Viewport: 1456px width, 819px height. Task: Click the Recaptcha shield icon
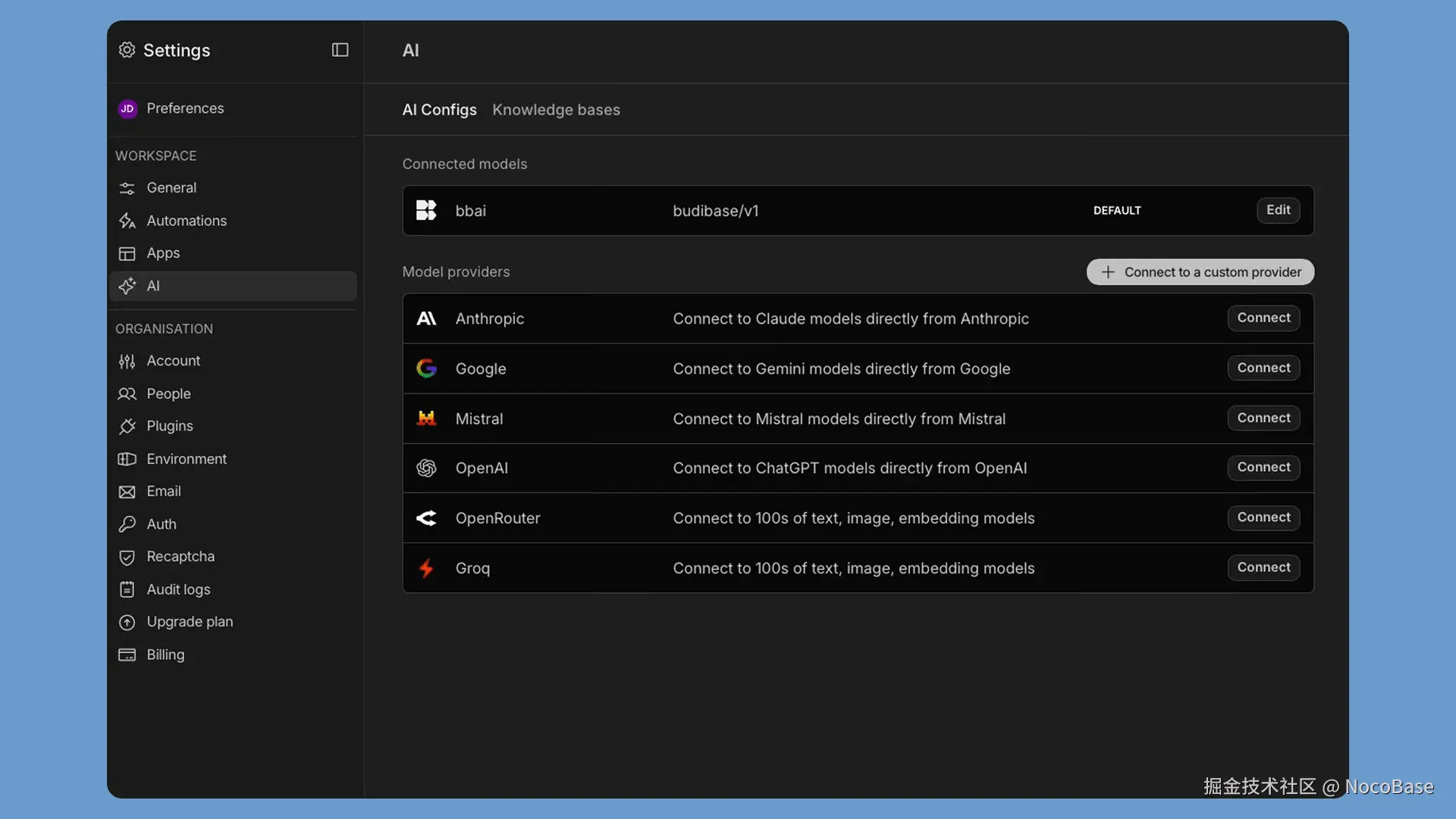[x=127, y=557]
